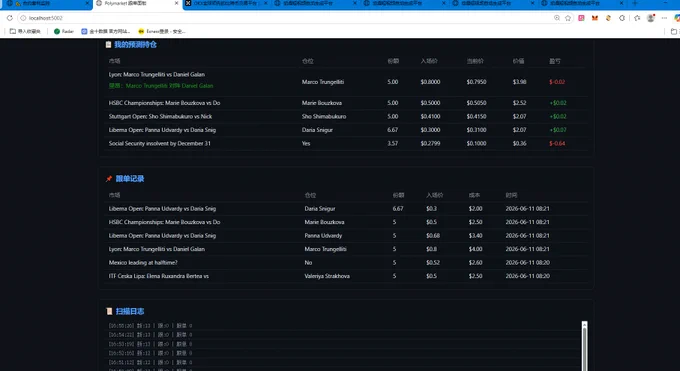Click the No position on Mexico row
Image resolution: width=680 pixels, height=371 pixels.
point(308,263)
